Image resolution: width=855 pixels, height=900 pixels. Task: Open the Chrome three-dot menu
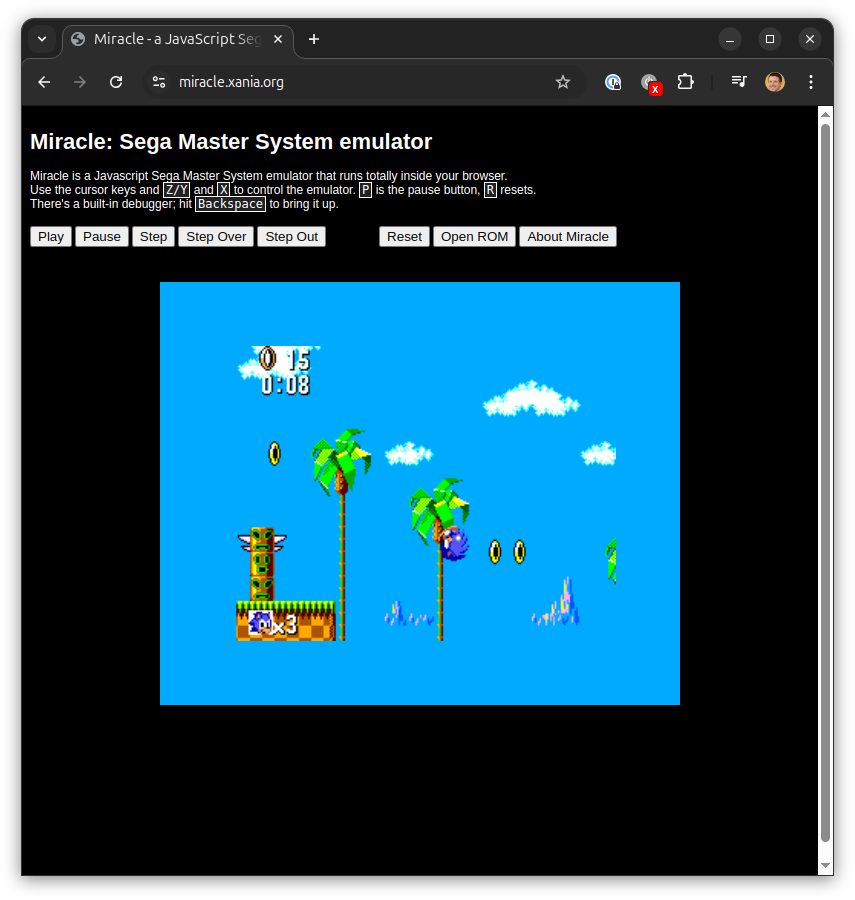click(811, 82)
